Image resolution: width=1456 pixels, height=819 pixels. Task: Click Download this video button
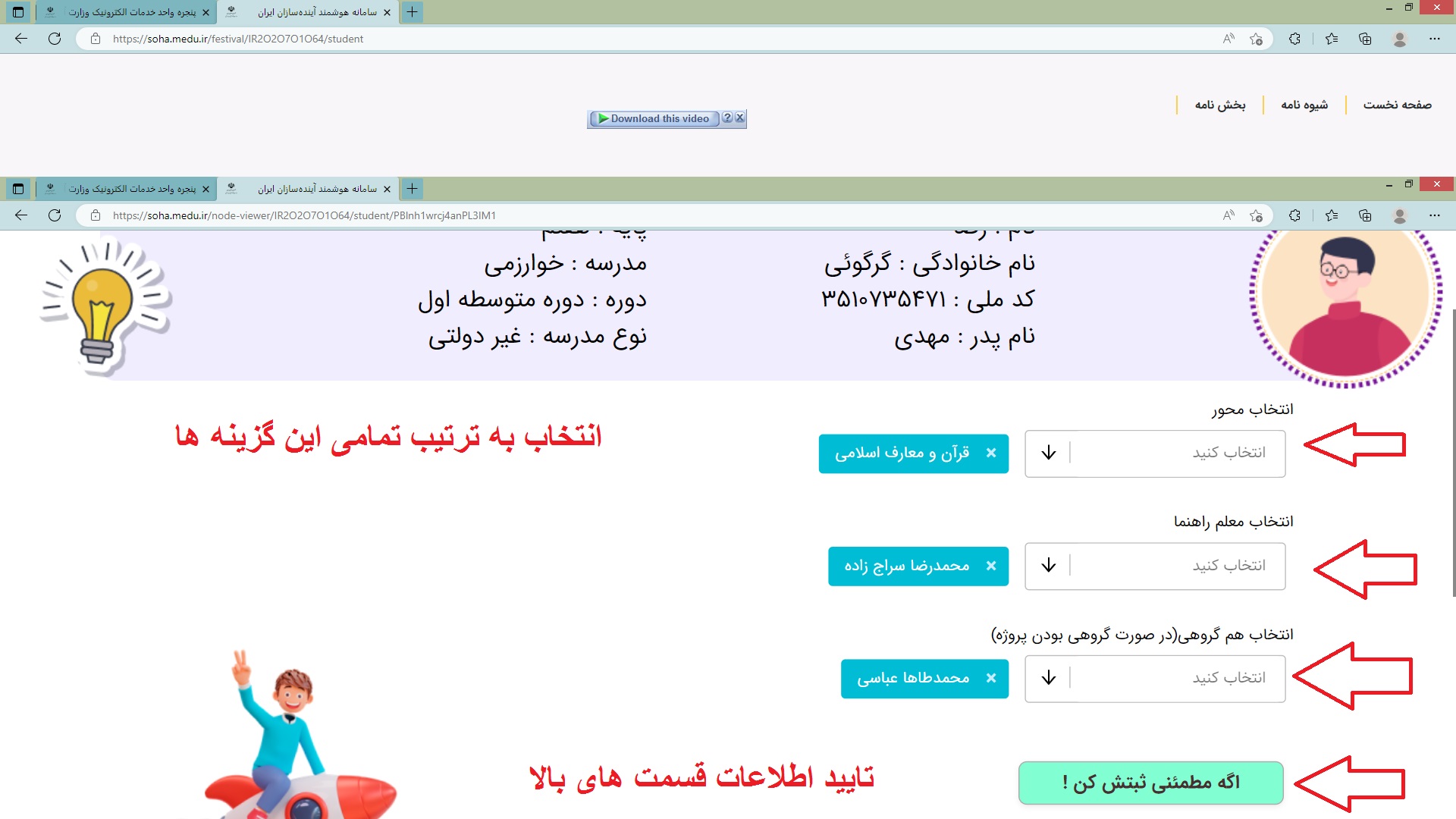pyautogui.click(x=654, y=118)
